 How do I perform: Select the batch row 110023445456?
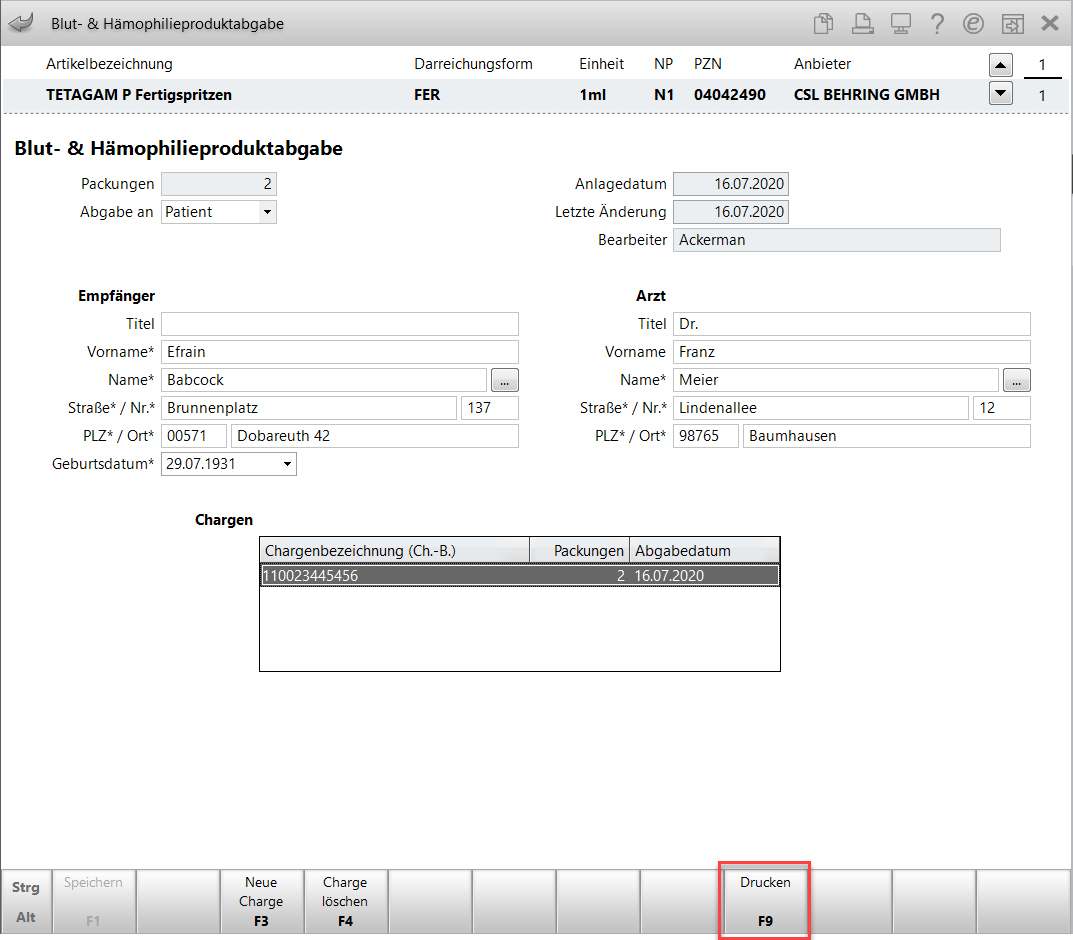pyautogui.click(x=520, y=575)
